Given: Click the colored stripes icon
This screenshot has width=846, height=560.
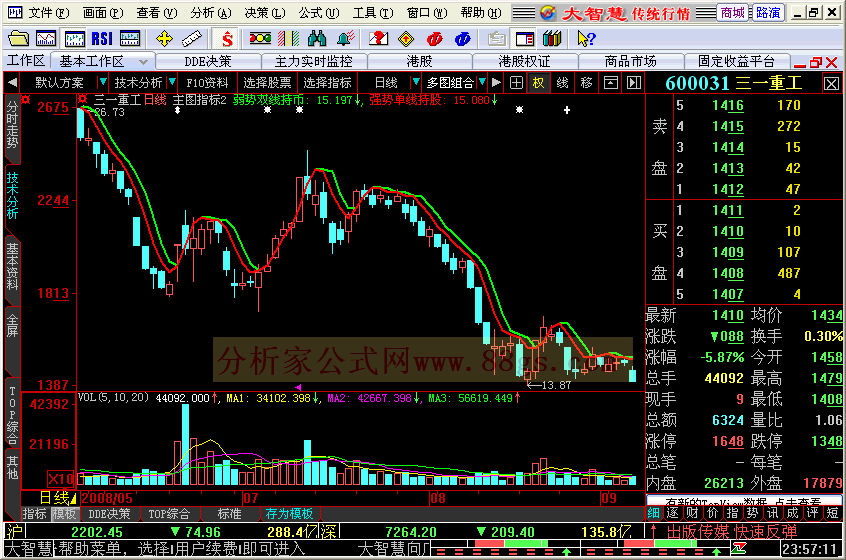Looking at the screenshot, I should coord(289,39).
